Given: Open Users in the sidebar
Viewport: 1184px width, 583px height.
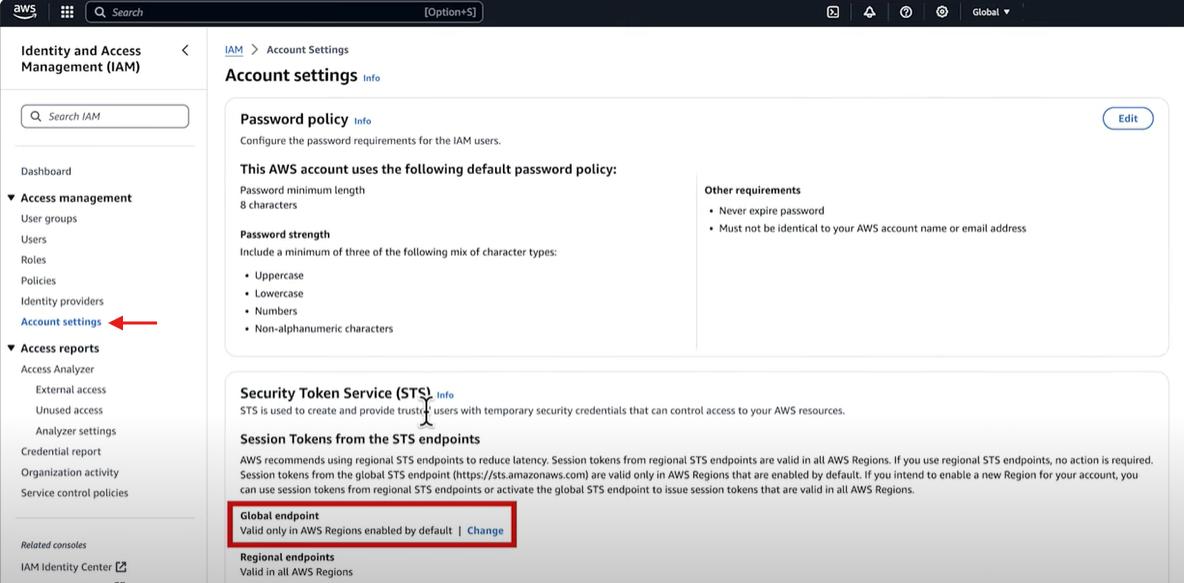Looking at the screenshot, I should (x=34, y=239).
